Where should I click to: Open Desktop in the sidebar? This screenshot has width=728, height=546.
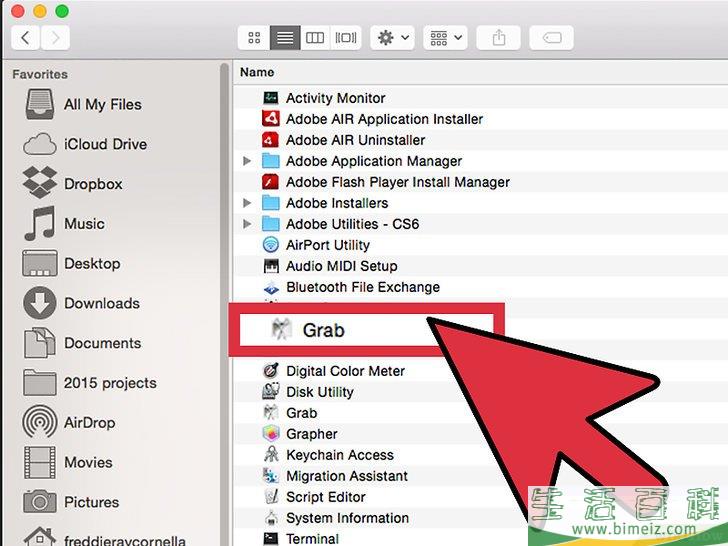pyautogui.click(x=72, y=263)
